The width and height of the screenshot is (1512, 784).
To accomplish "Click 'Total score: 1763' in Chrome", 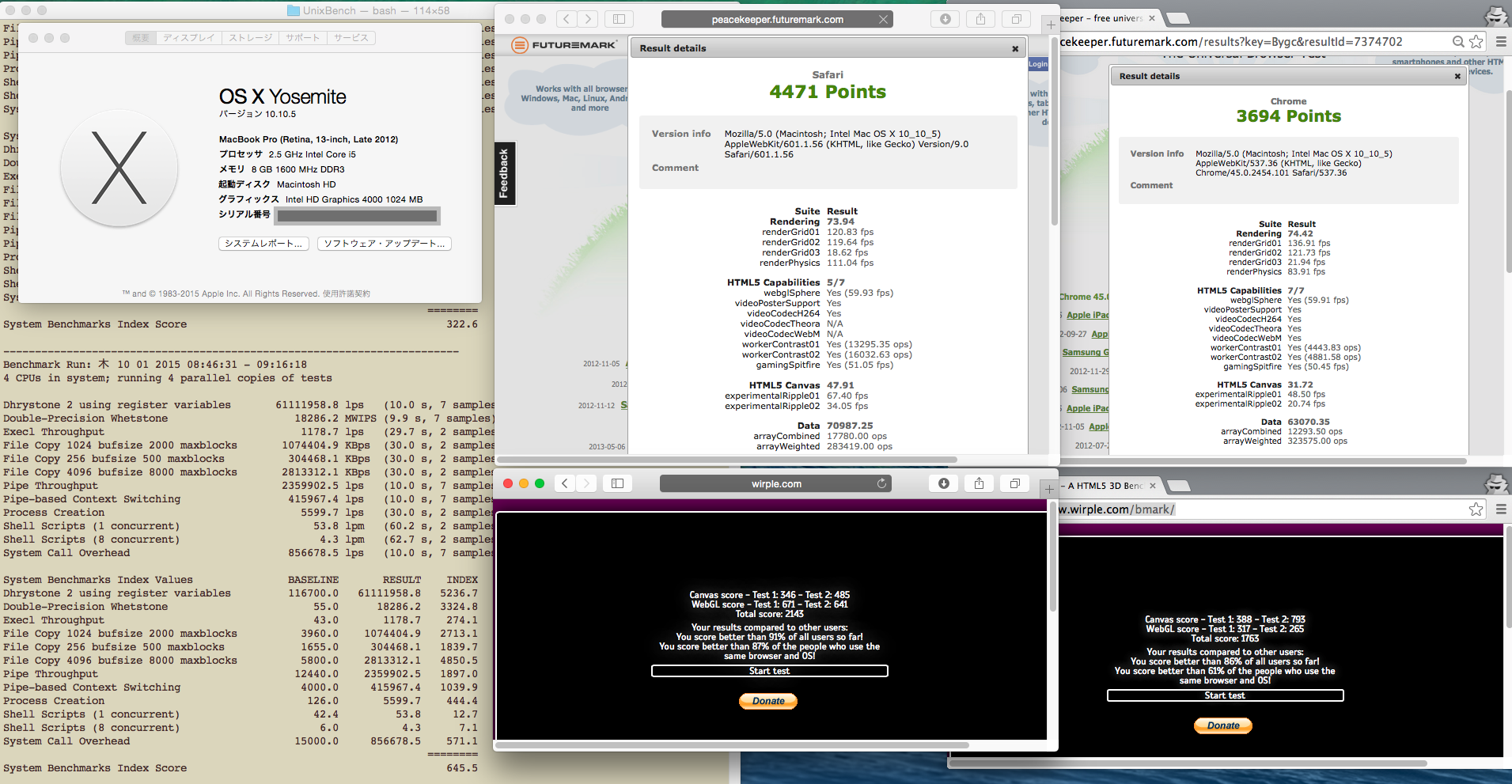I will [1225, 638].
